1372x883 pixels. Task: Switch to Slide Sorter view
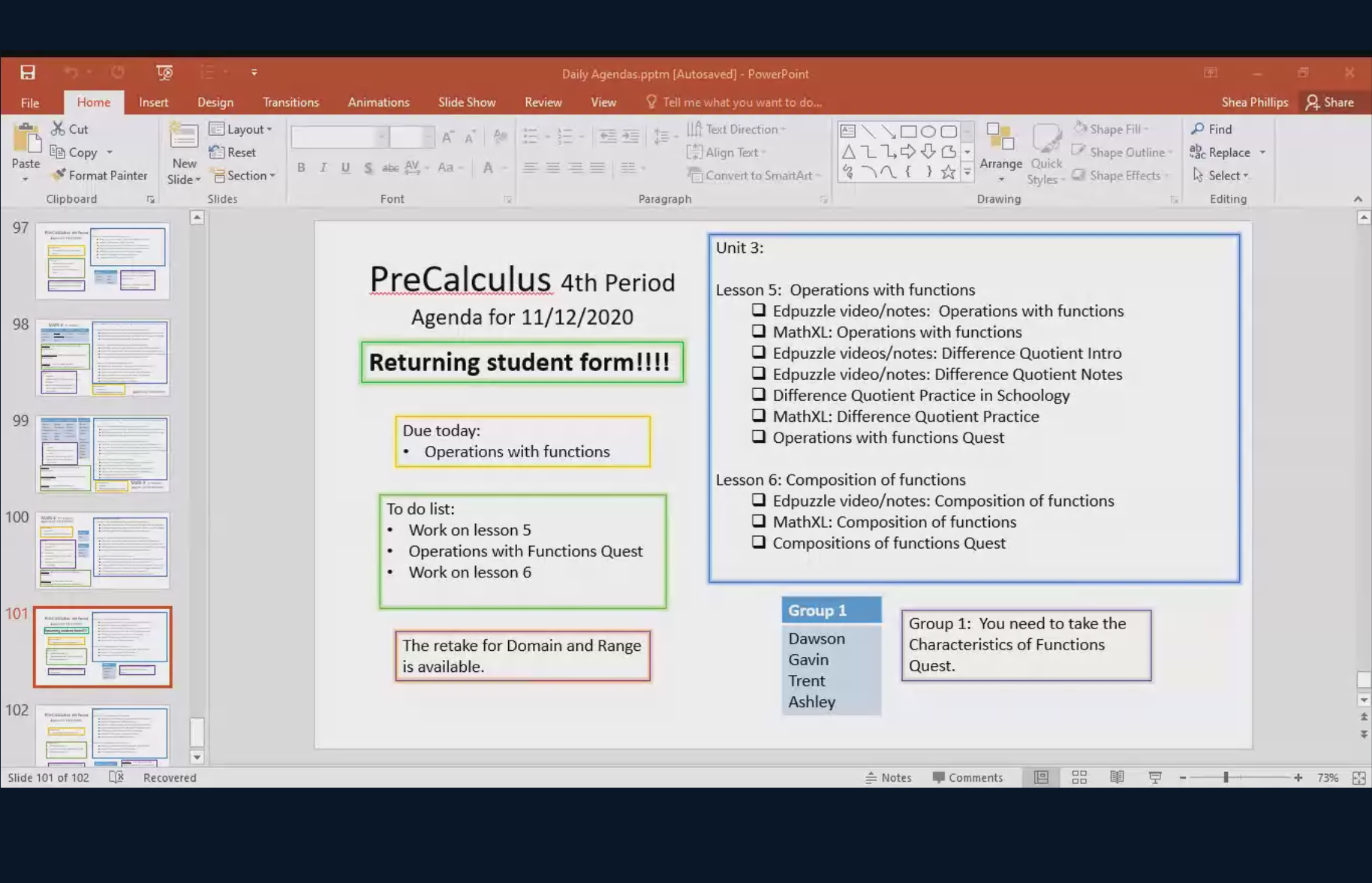[x=1079, y=778]
